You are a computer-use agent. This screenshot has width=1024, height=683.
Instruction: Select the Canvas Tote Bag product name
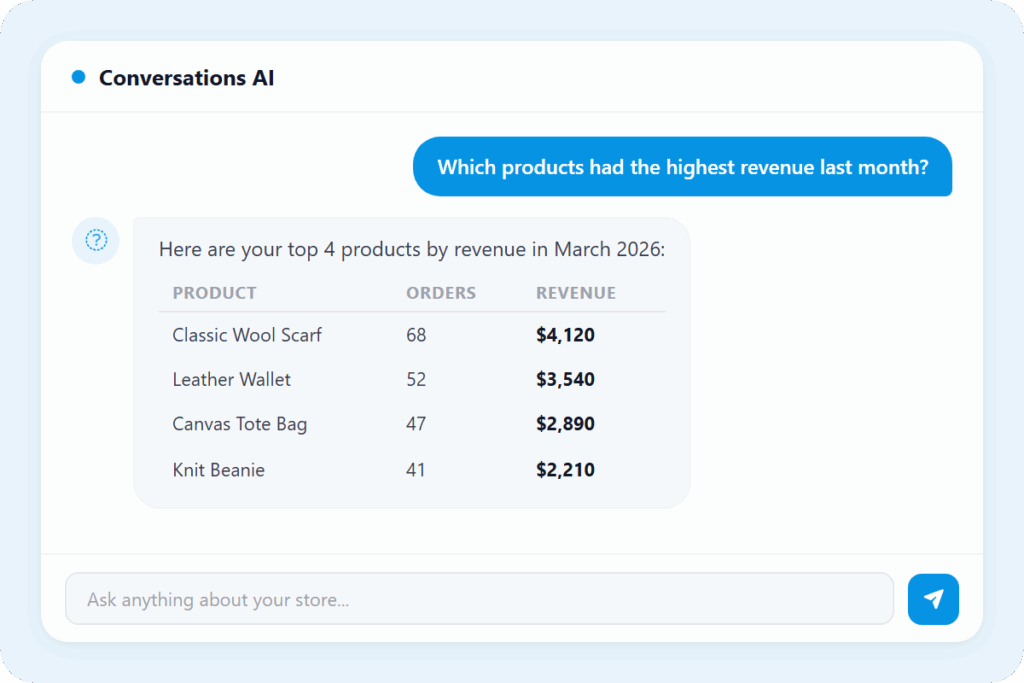[239, 424]
